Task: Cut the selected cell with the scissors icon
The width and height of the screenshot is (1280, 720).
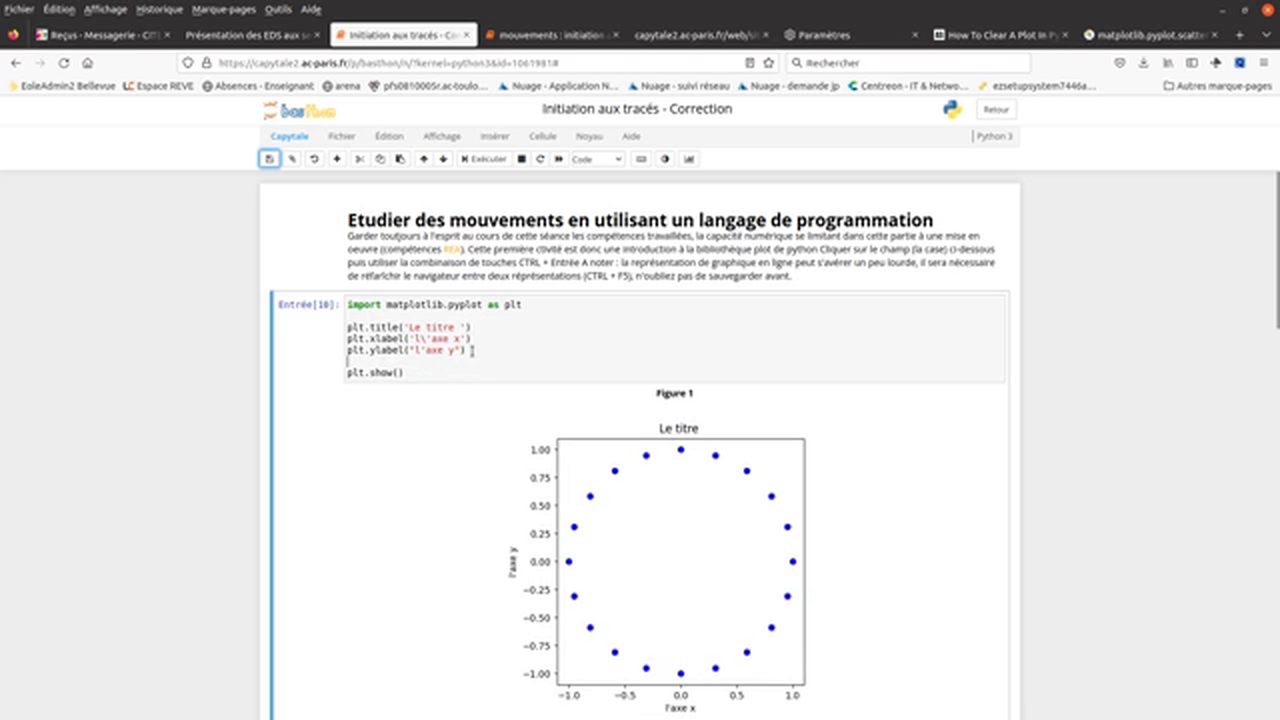Action: (359, 158)
